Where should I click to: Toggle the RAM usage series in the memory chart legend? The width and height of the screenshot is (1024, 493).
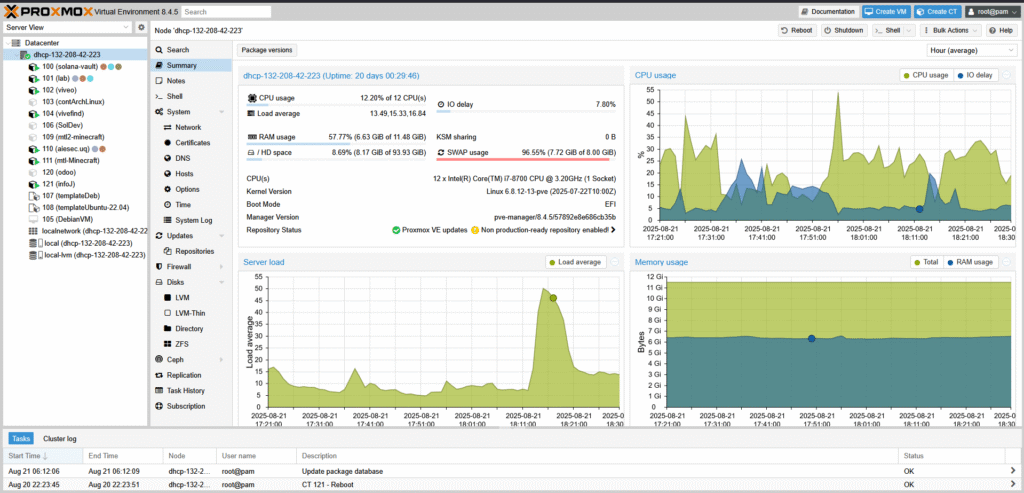click(971, 262)
